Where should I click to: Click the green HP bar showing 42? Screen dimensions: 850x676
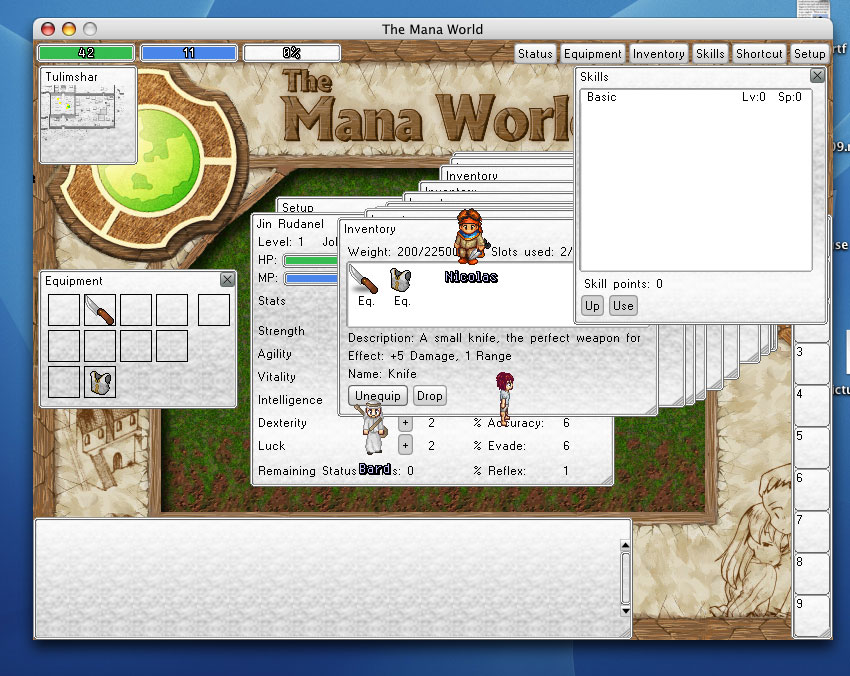point(86,53)
